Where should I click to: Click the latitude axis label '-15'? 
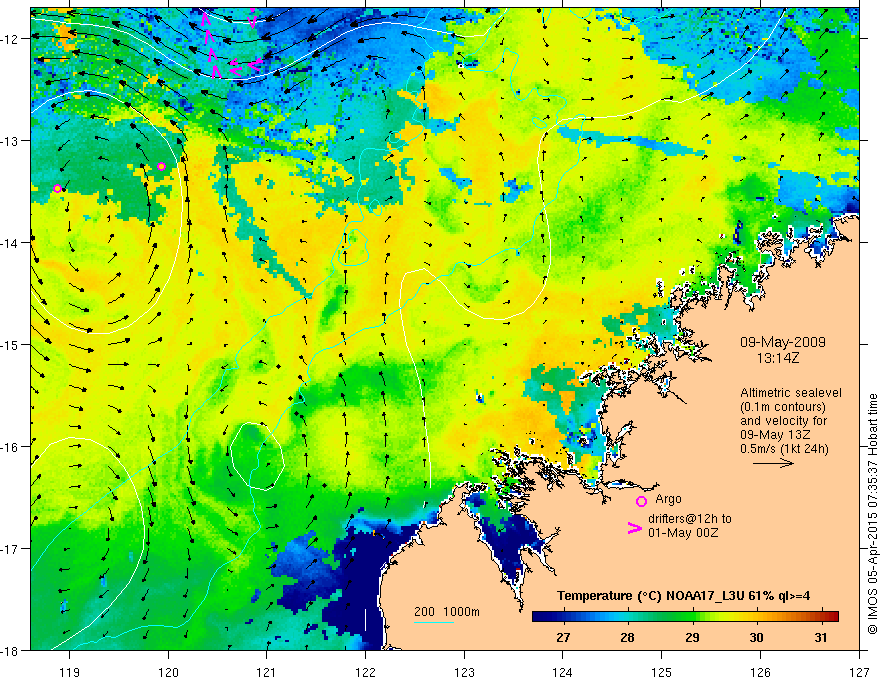click(11, 344)
